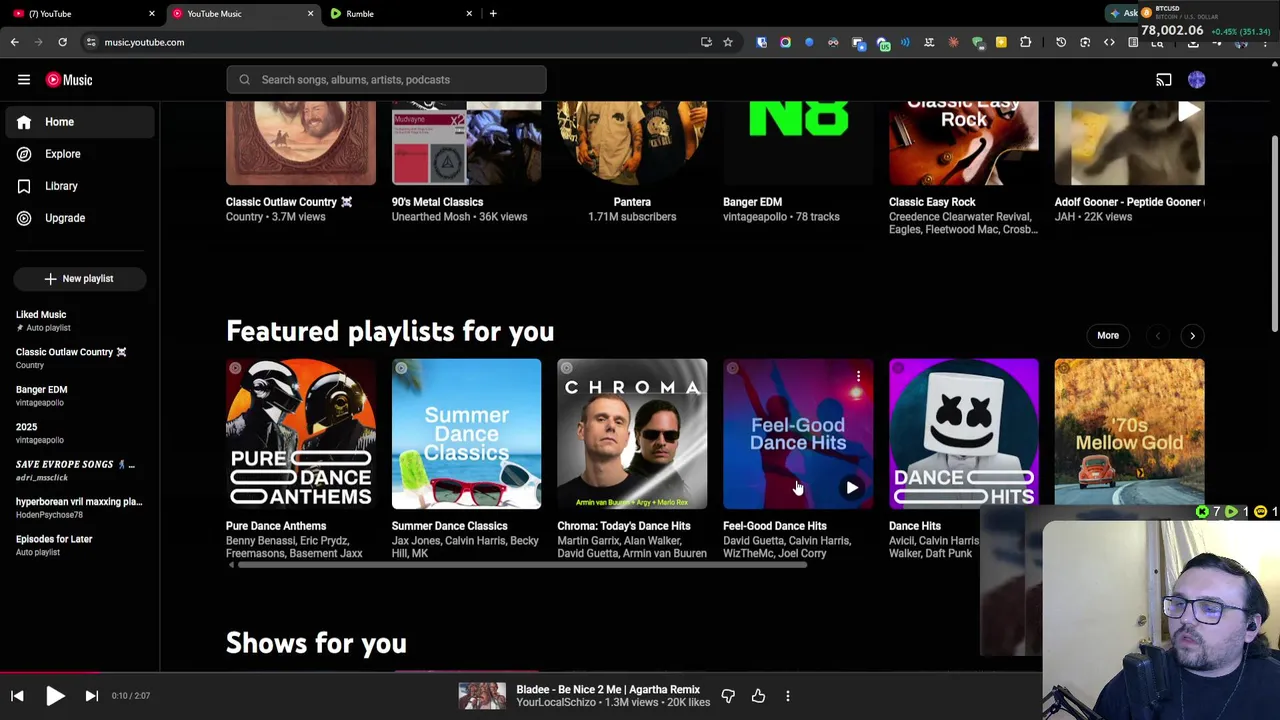
Task: Open the browser history extension icon
Action: click(1061, 42)
